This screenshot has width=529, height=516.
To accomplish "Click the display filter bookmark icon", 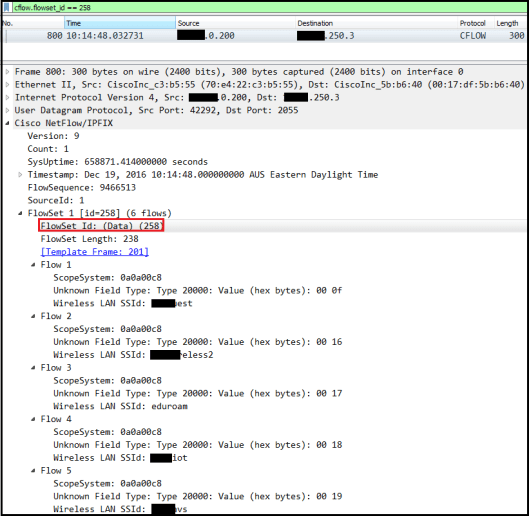I will tap(6, 7).
